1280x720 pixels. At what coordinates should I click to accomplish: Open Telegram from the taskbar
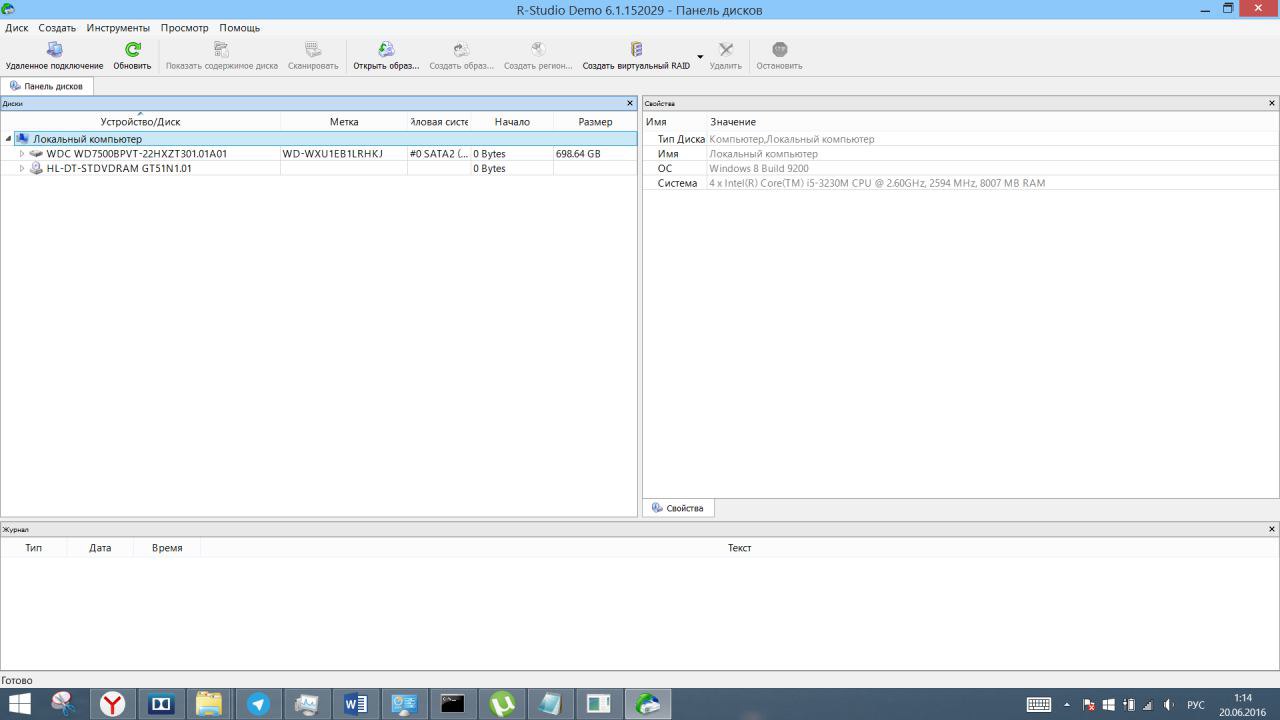click(x=258, y=704)
